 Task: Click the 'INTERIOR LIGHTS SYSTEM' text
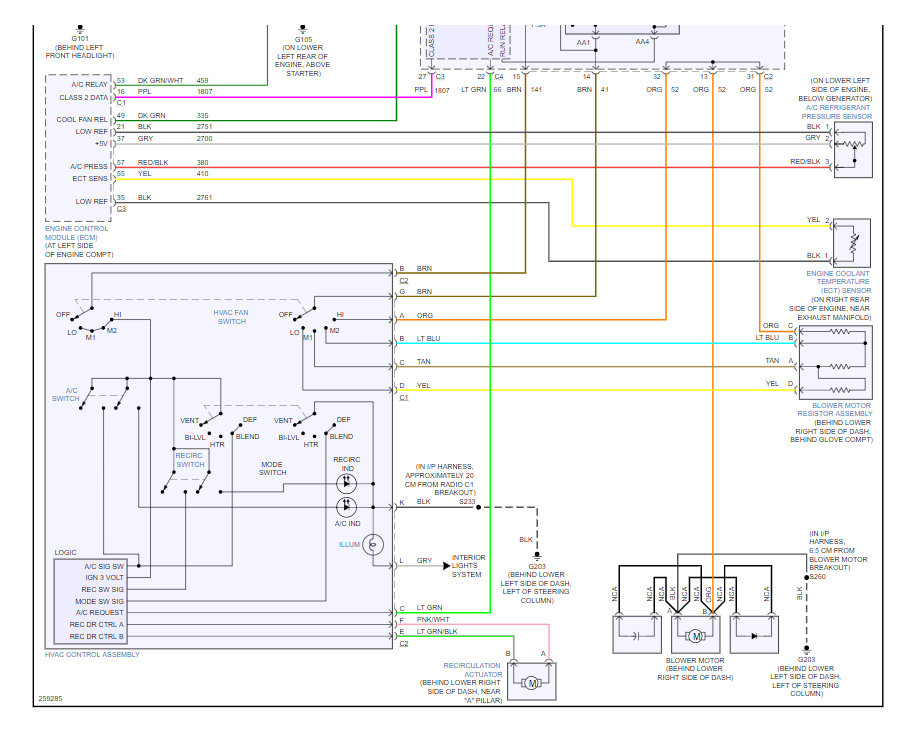coord(468,566)
